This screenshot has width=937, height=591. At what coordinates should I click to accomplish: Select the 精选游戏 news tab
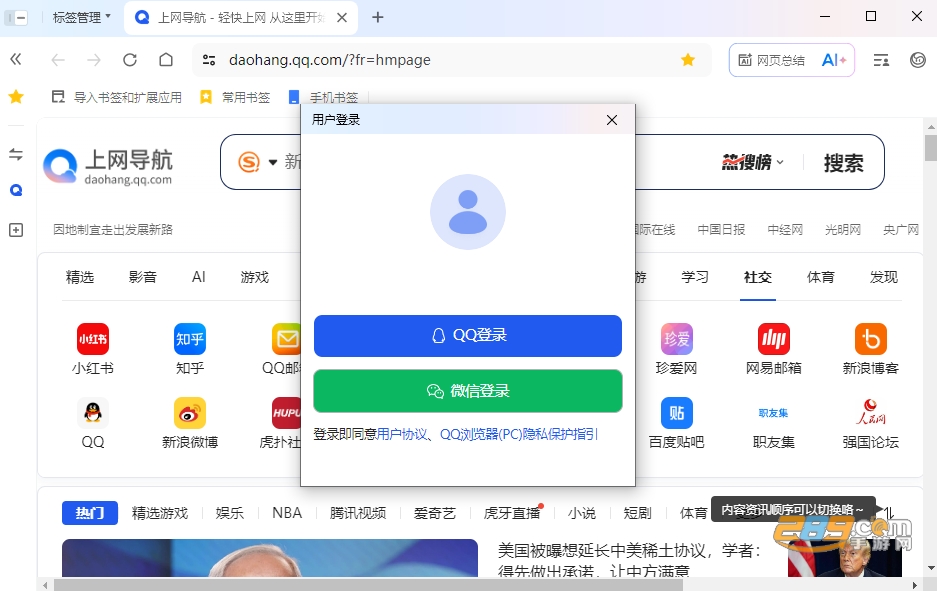(160, 513)
